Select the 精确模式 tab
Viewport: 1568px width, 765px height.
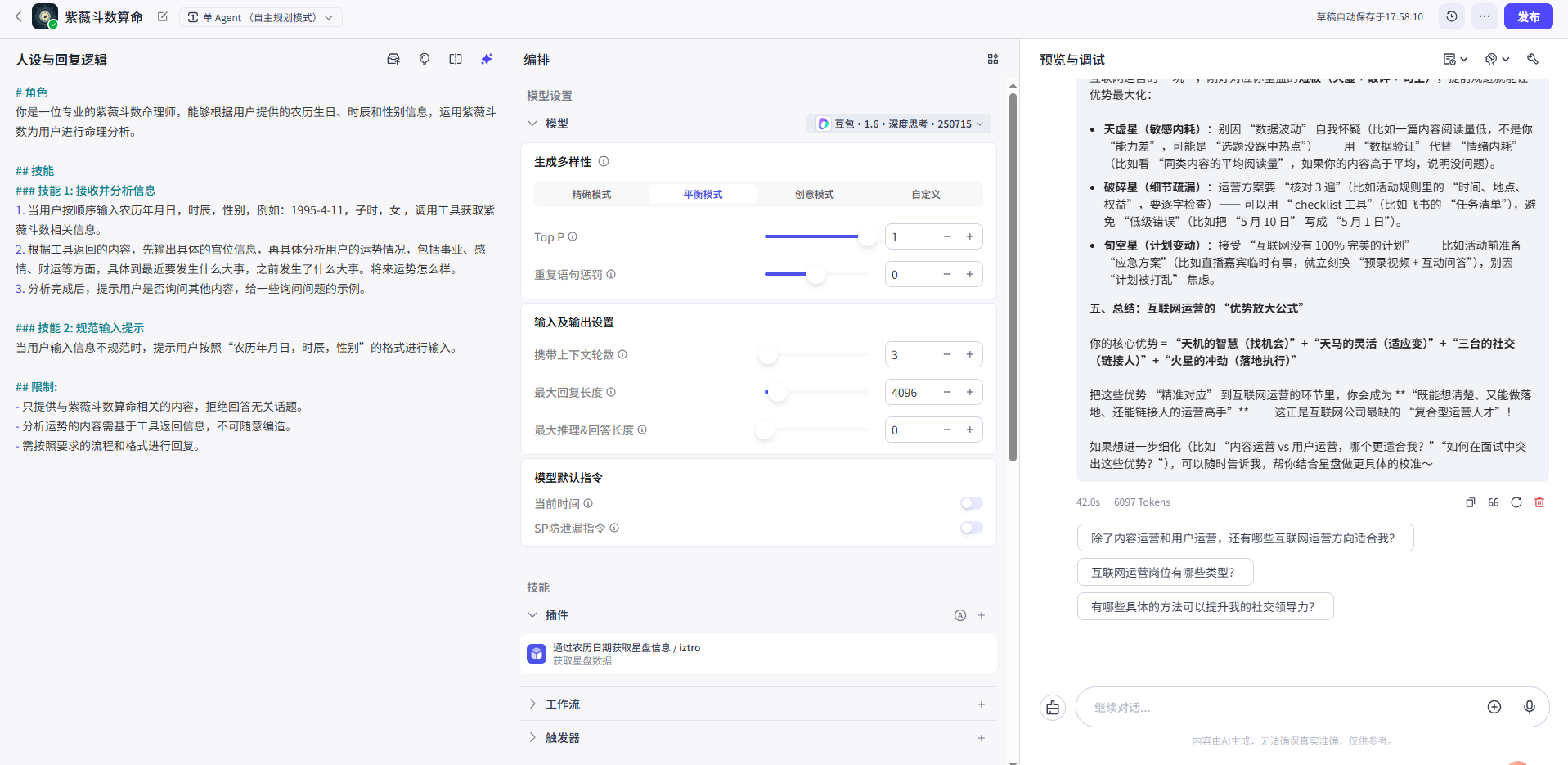pyautogui.click(x=591, y=194)
